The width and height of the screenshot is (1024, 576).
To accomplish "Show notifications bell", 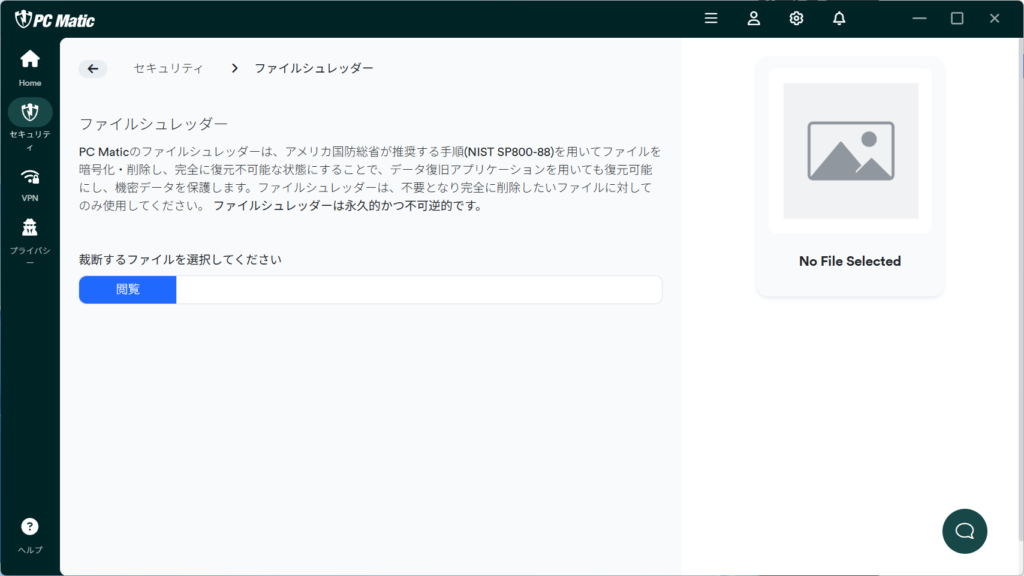I will (839, 18).
